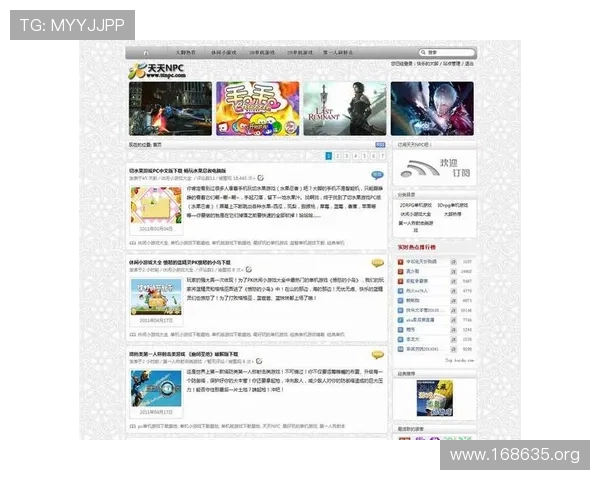
Task: Open the fruit game thumbnail in first post
Action: pyautogui.click(x=156, y=205)
